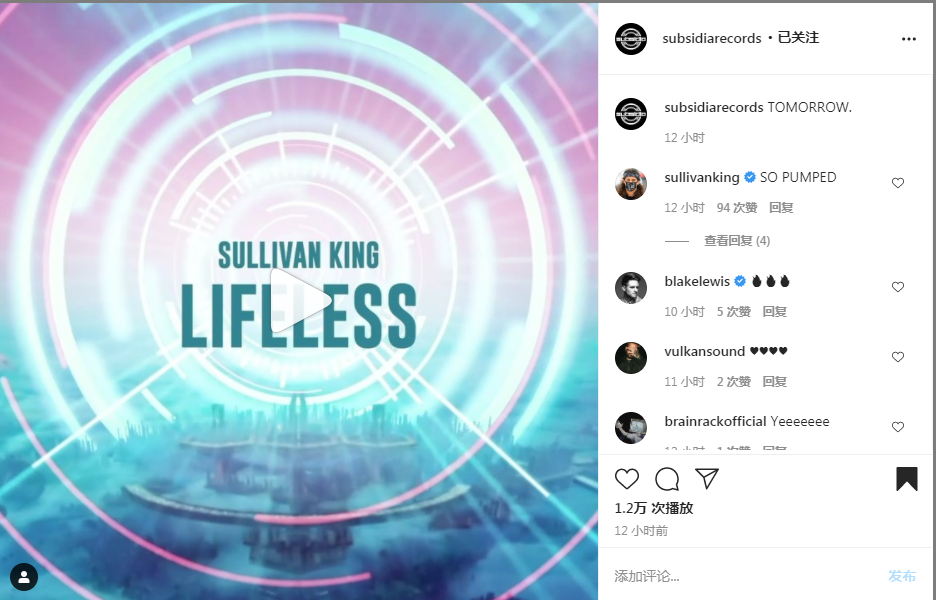Open the three-dot more options menu

(909, 39)
